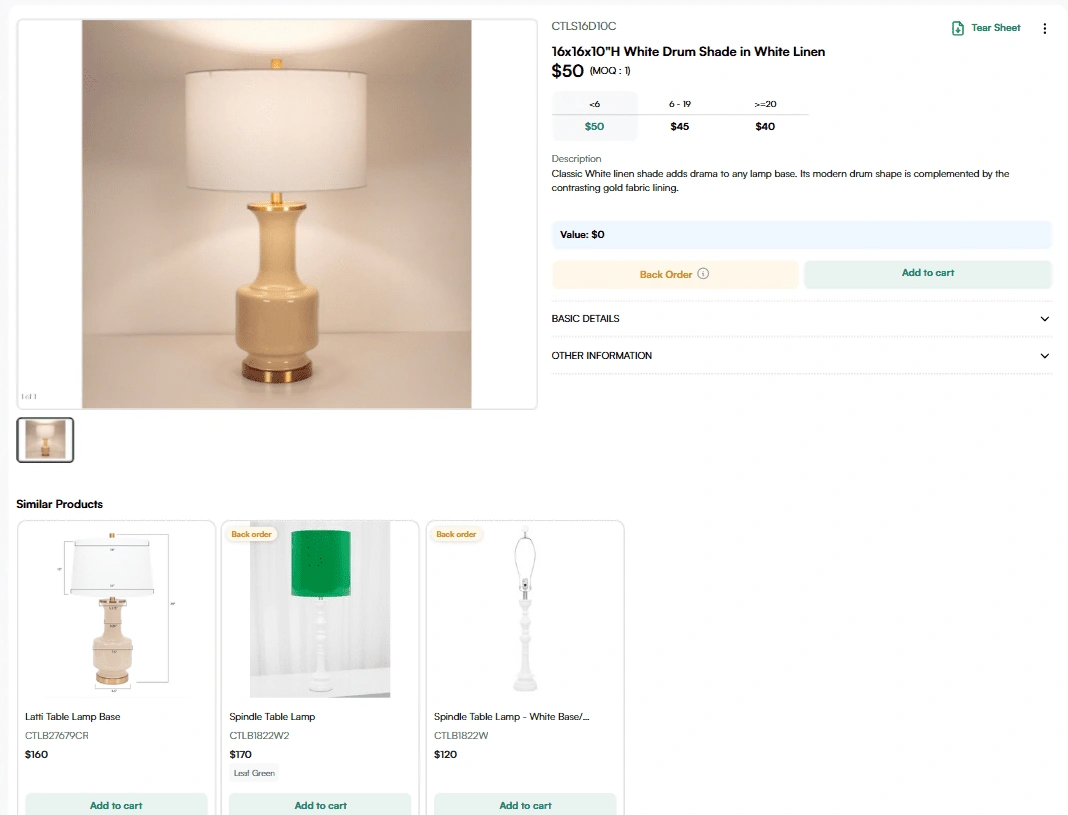
Task: Click the Leaf Green color tag
Action: pos(254,772)
